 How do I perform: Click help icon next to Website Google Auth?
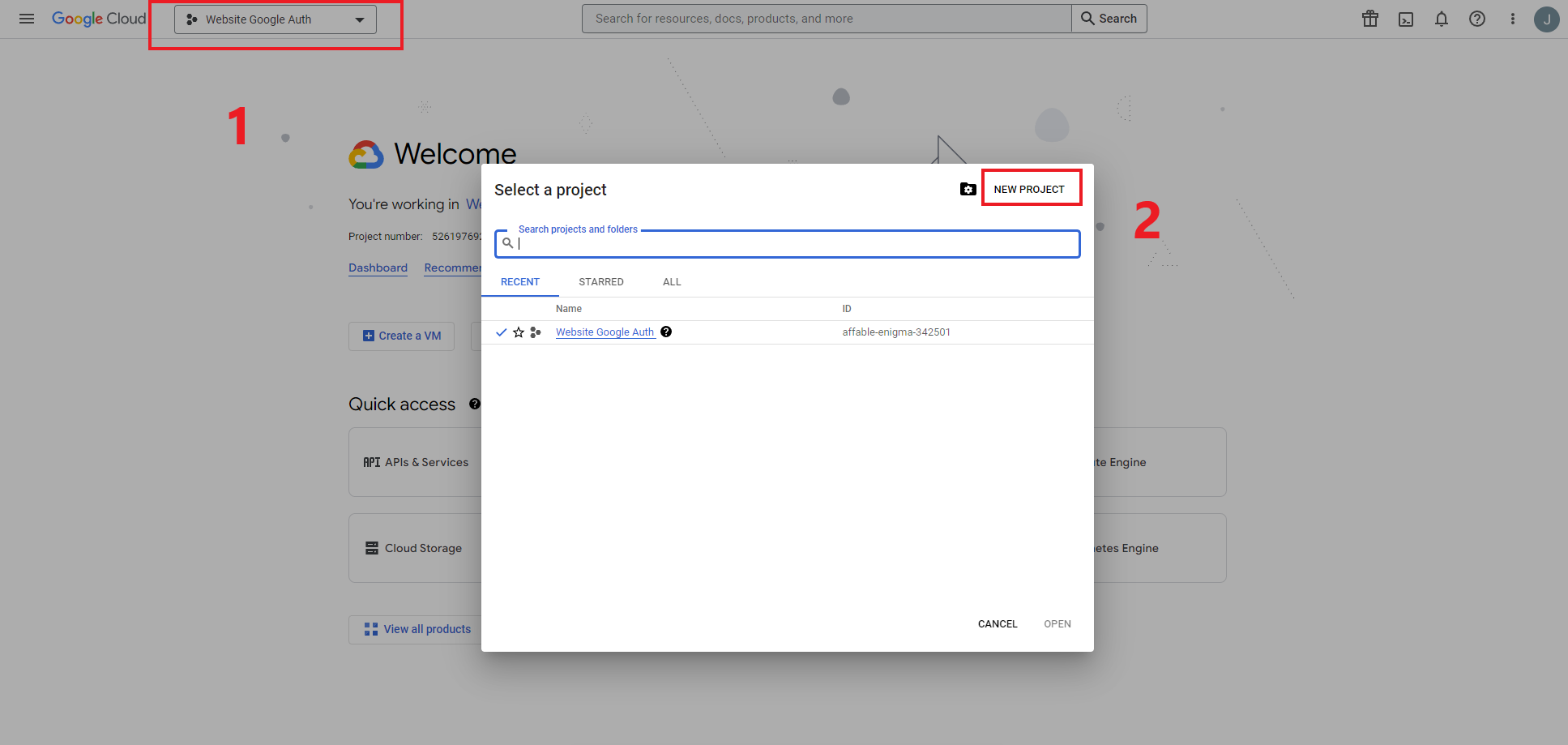point(666,332)
